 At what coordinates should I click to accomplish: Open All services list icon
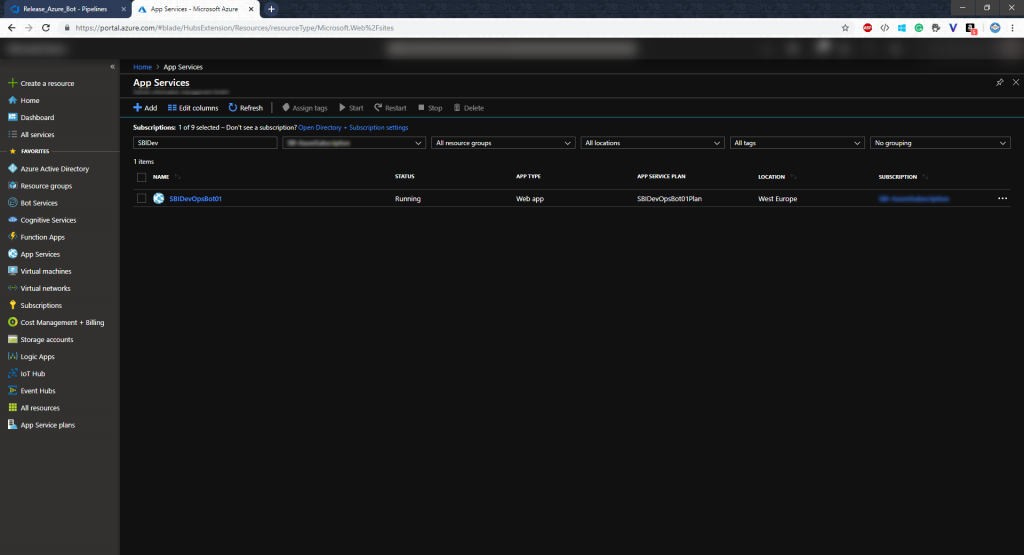point(12,134)
